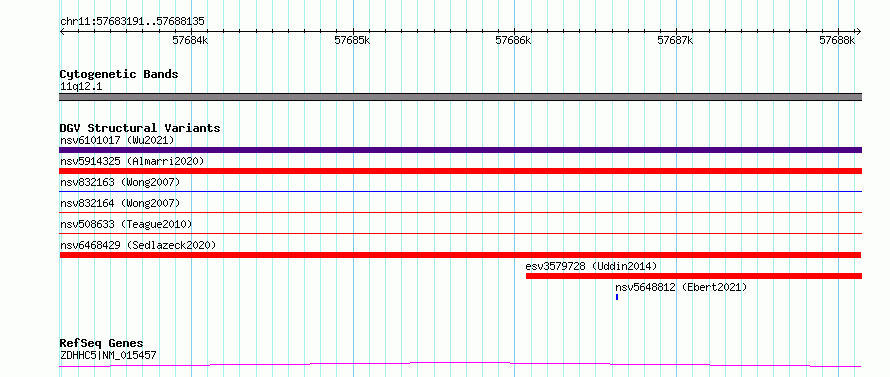Click the 57687k ruler tick label
Screen dimensions: 890x377
pos(675,40)
